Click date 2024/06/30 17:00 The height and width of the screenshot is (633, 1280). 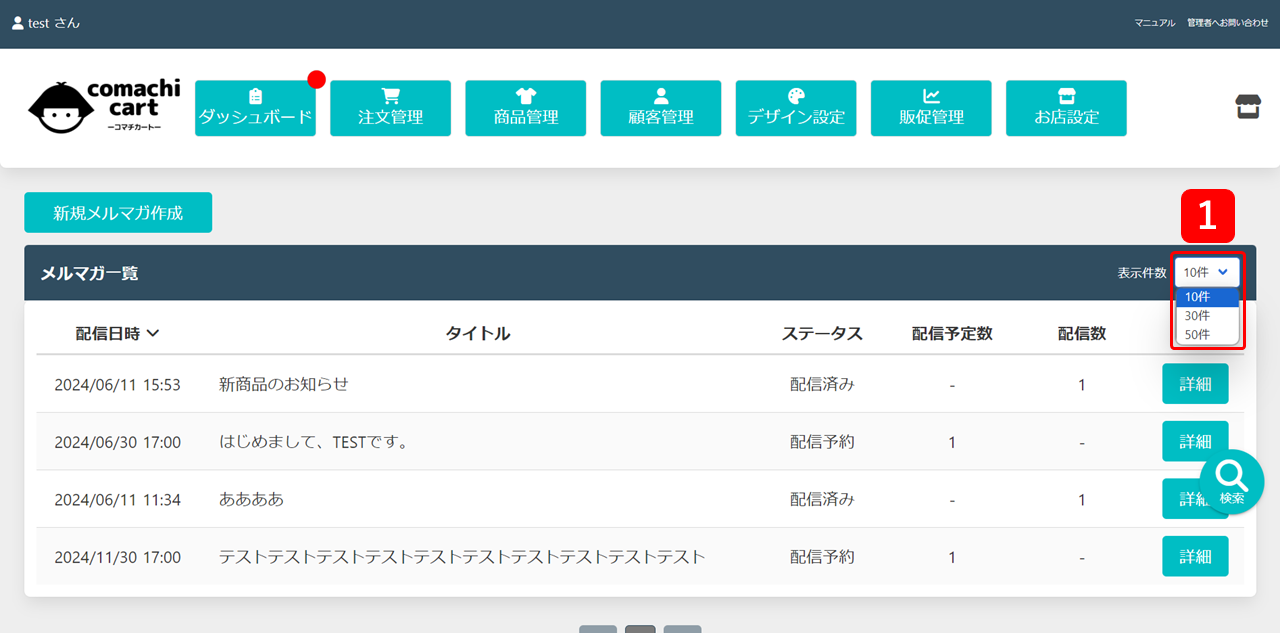[x=117, y=441]
